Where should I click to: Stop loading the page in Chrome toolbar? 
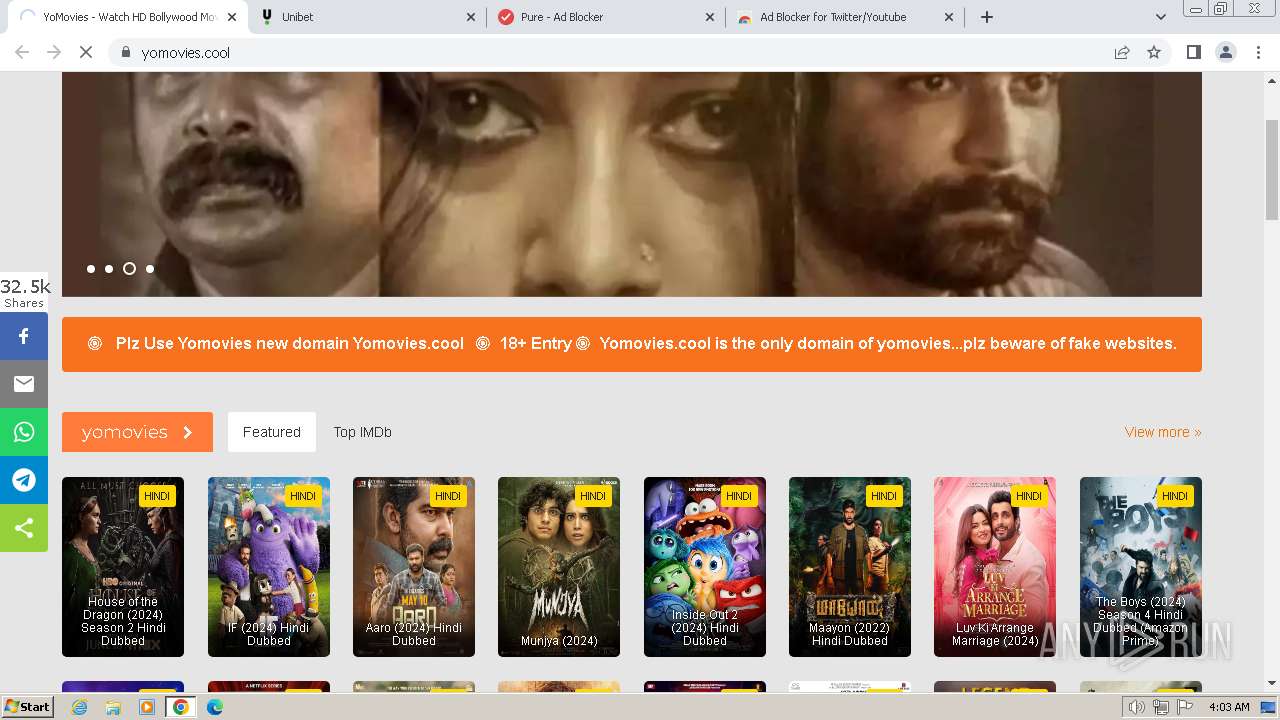pos(86,52)
